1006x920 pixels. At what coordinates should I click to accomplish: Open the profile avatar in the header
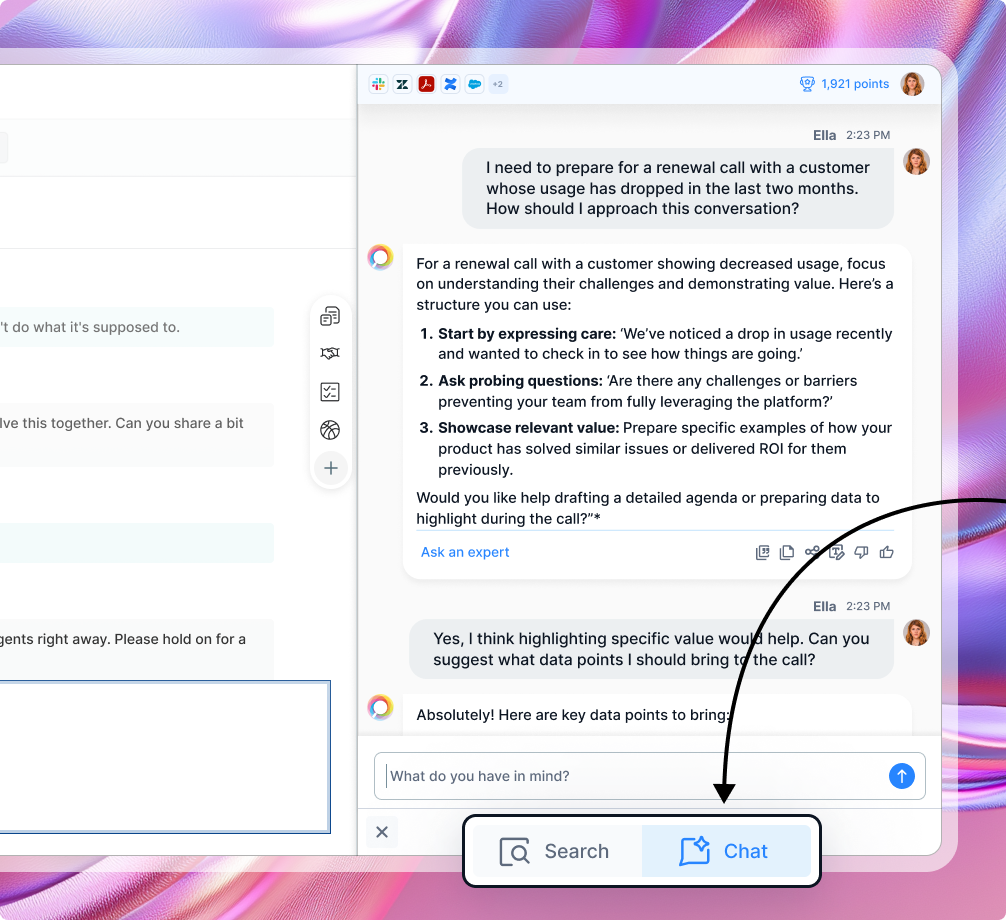pos(912,84)
